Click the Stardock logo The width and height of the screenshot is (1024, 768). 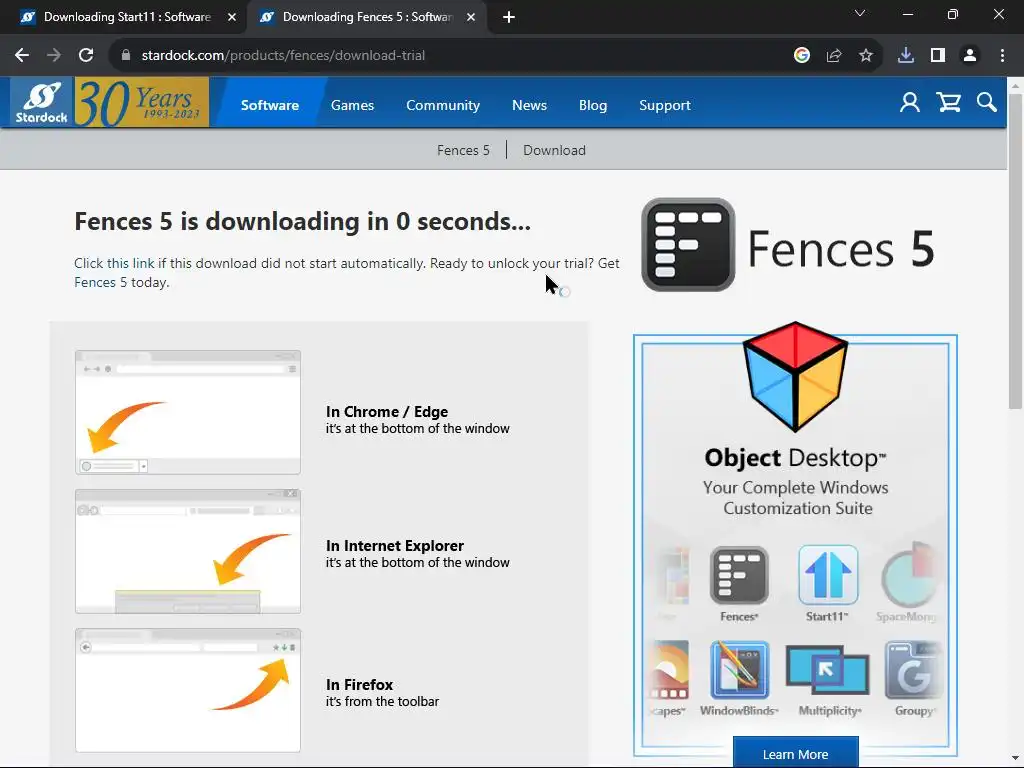(42, 102)
